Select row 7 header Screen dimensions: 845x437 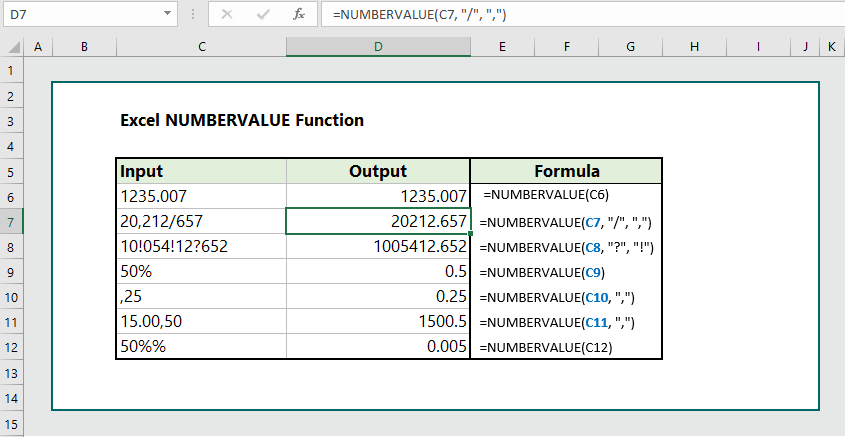pos(12,221)
